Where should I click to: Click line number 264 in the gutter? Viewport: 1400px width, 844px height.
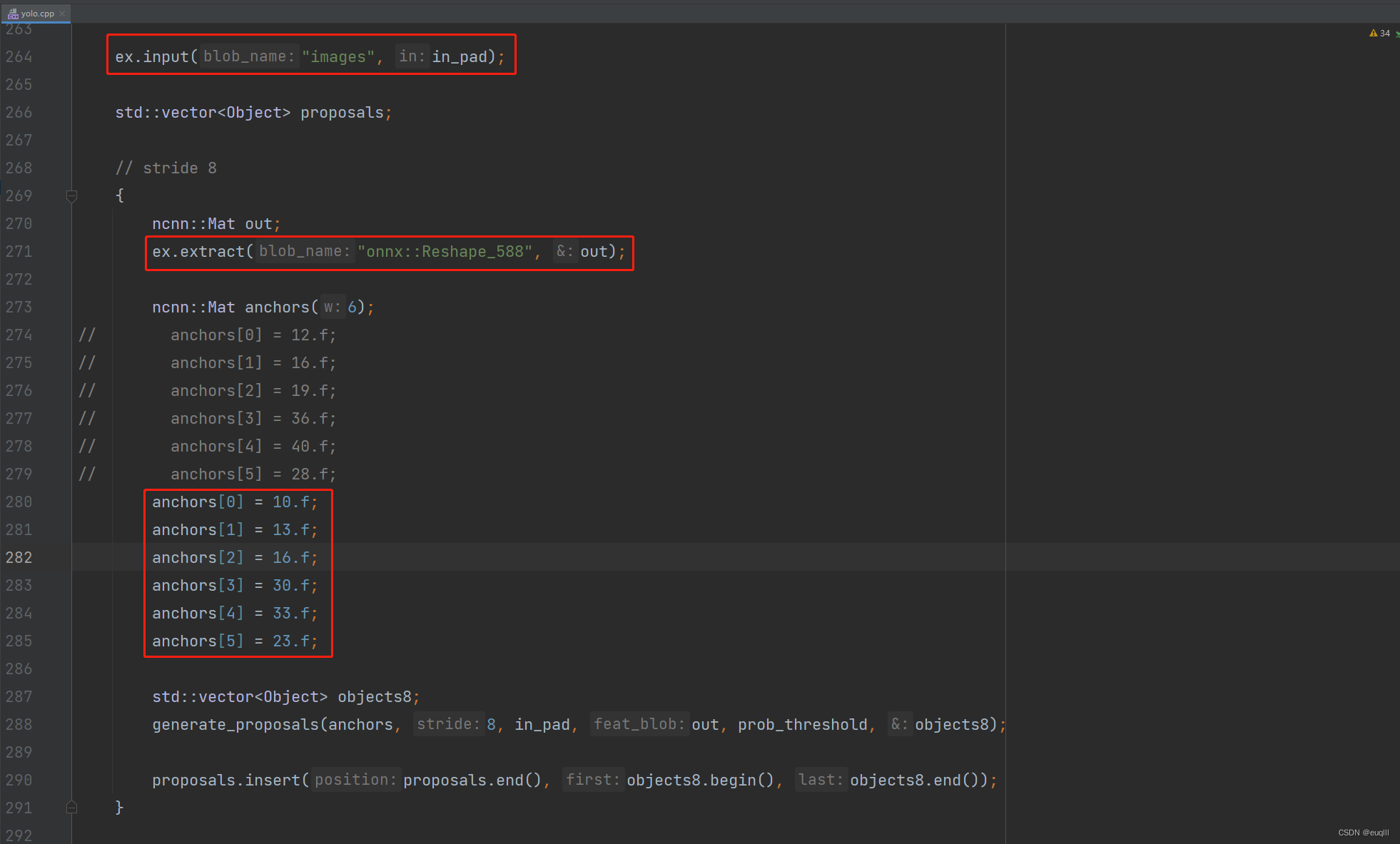[19, 56]
